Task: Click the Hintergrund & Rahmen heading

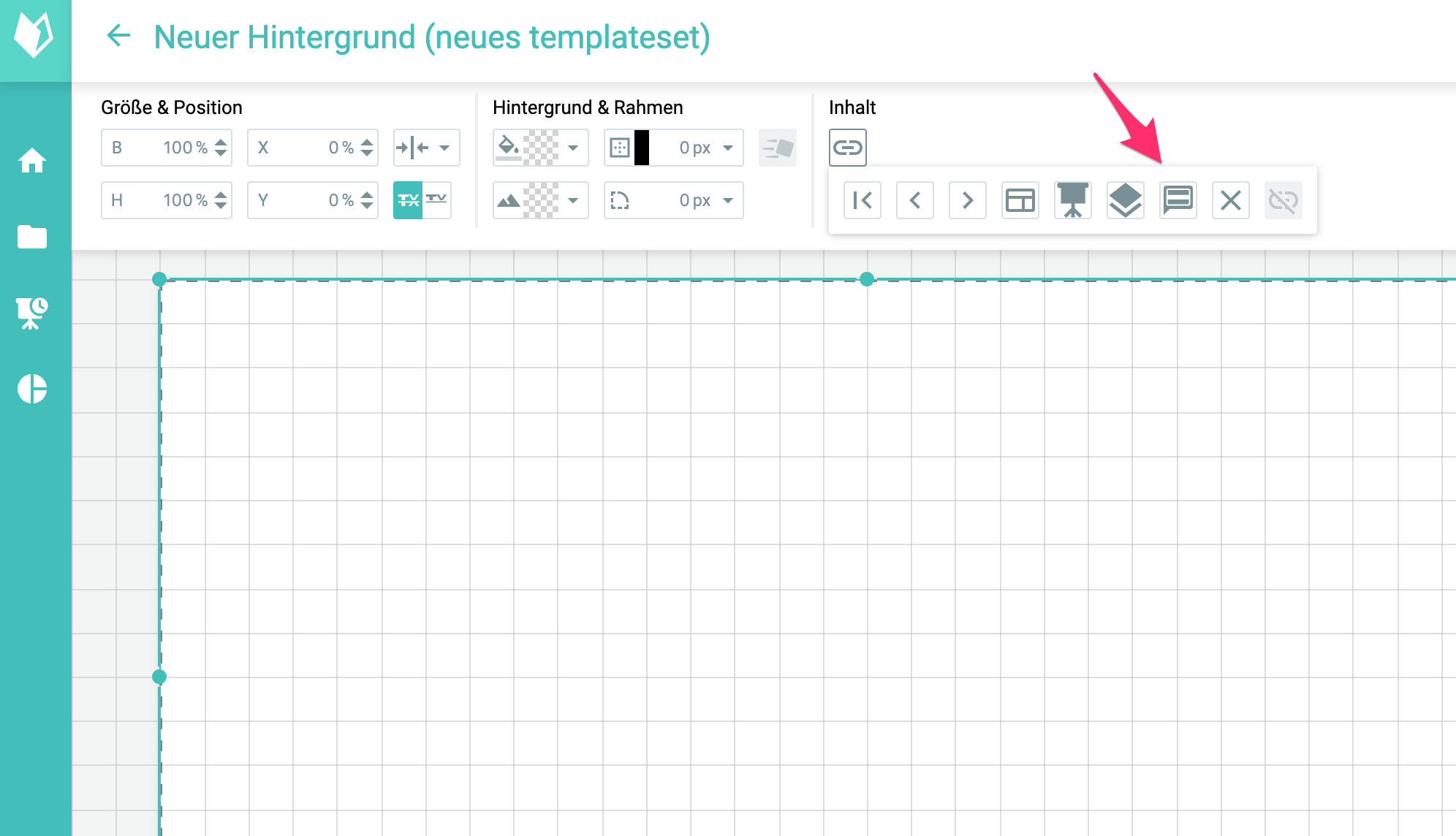Action: click(x=588, y=107)
